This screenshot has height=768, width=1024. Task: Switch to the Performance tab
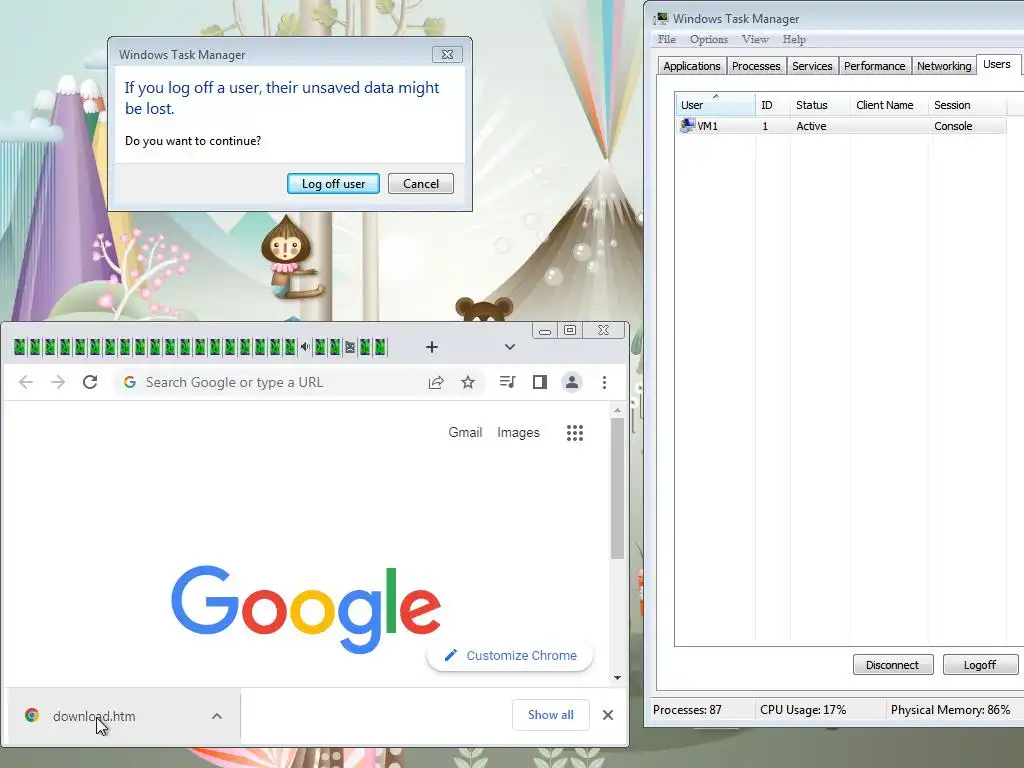[874, 66]
